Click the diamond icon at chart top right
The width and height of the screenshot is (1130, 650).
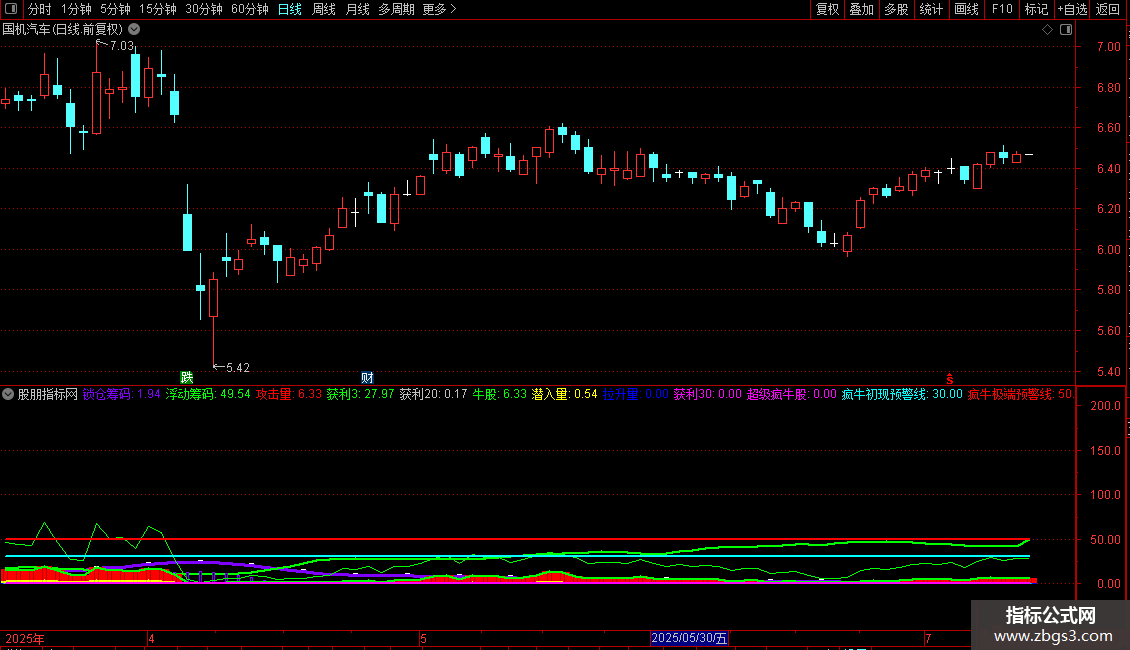click(x=1048, y=30)
